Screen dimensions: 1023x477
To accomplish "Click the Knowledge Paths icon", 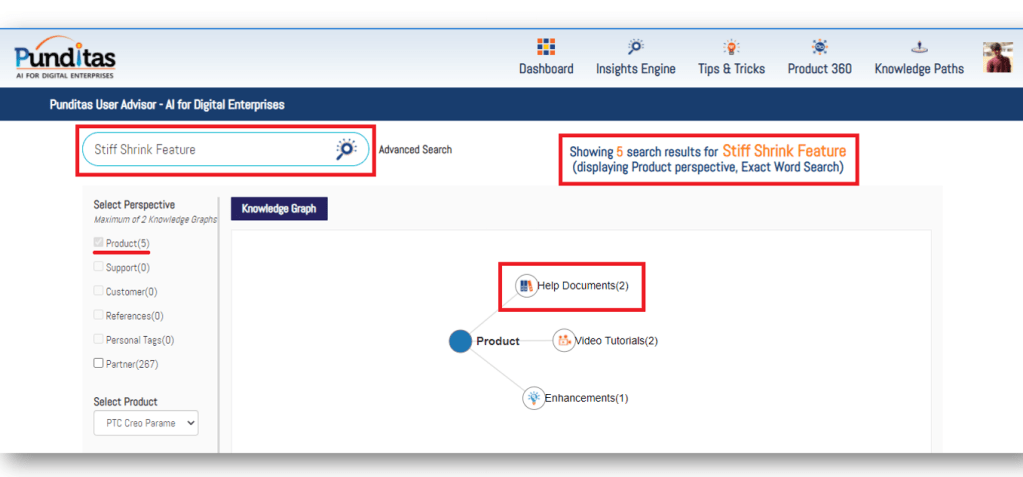I will 918,46.
